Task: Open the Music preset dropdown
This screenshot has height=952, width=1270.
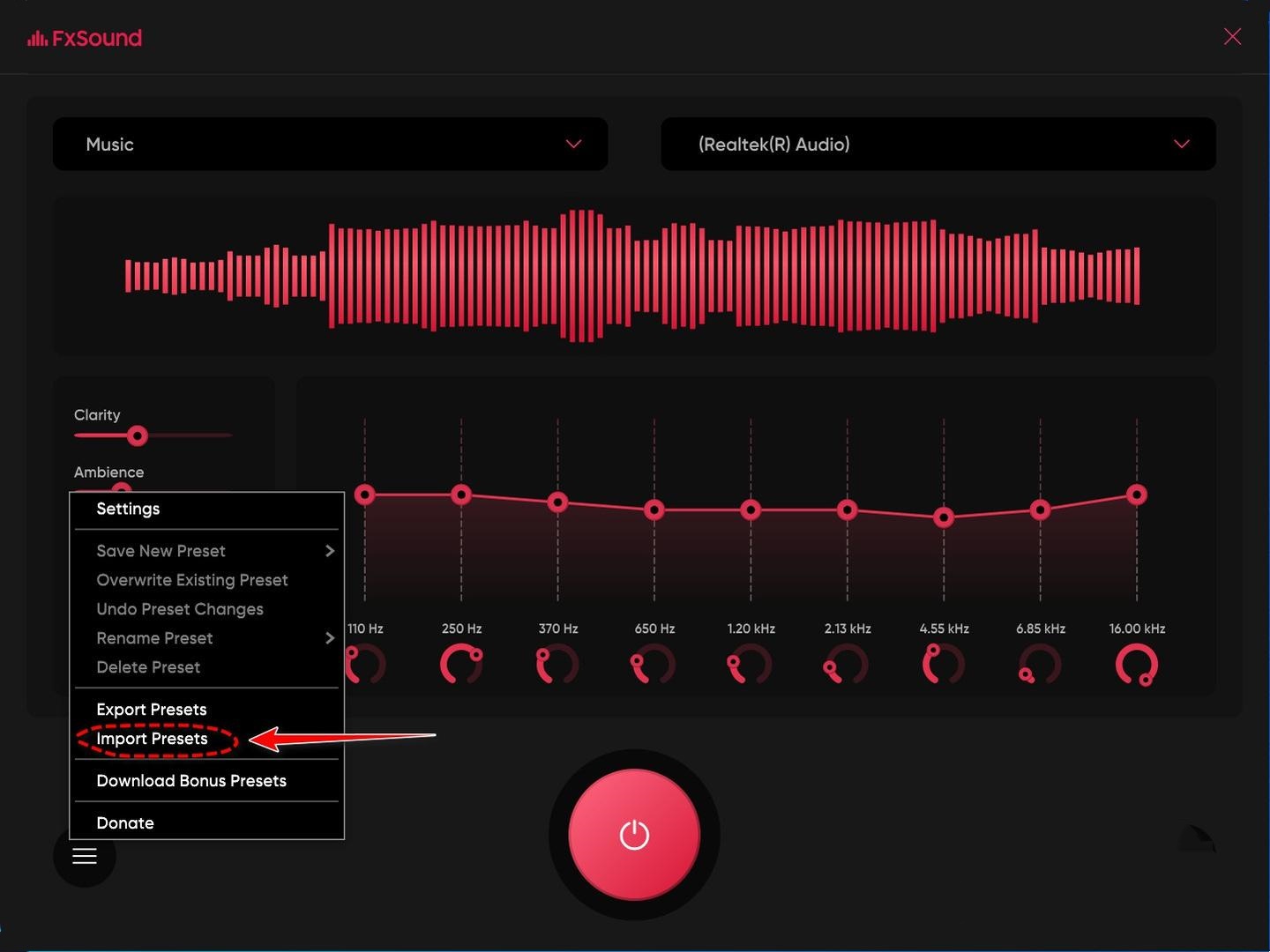Action: (330, 144)
